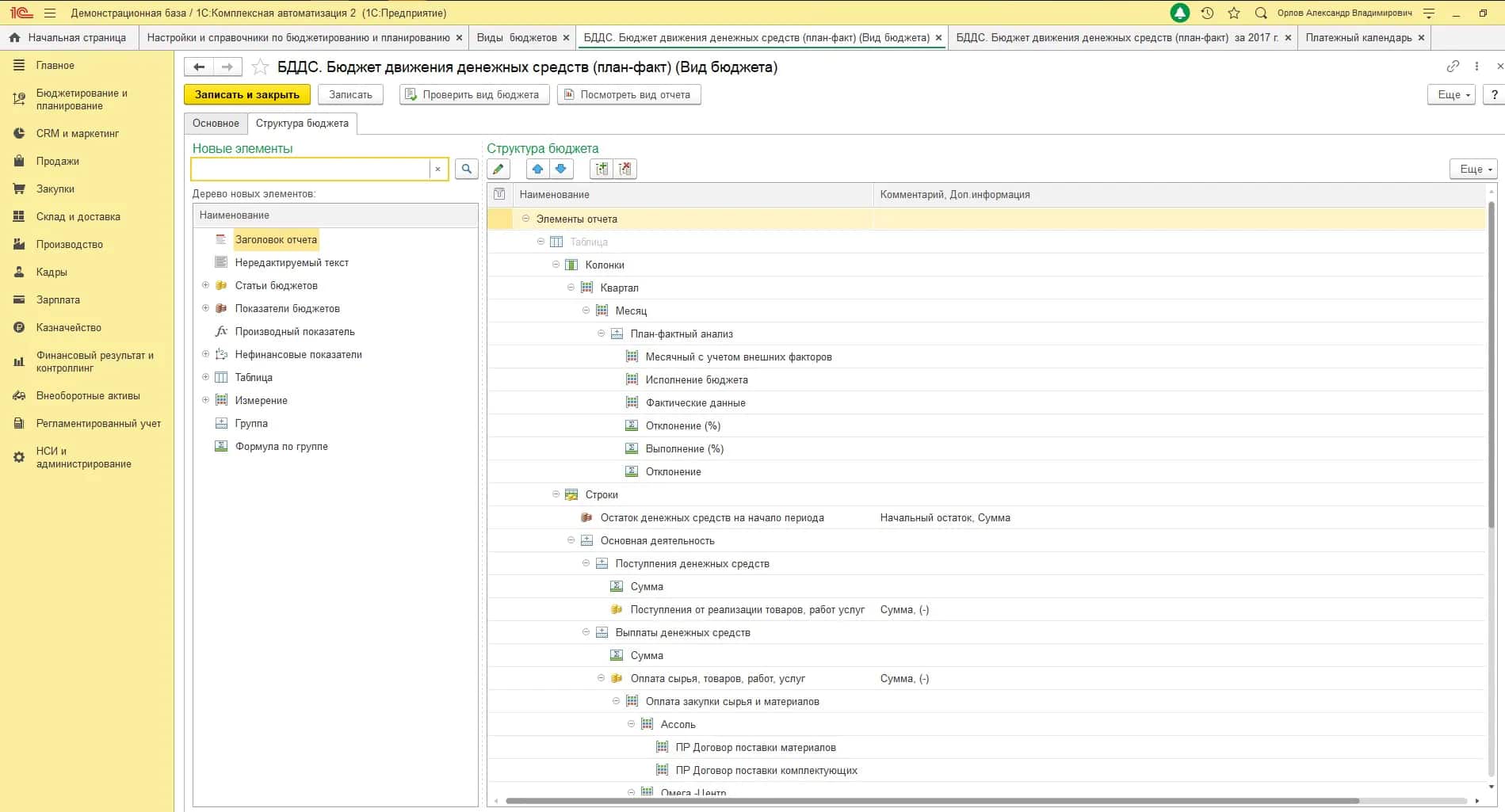Copy link to this form icon
Image resolution: width=1505 pixels, height=812 pixels.
(1453, 67)
